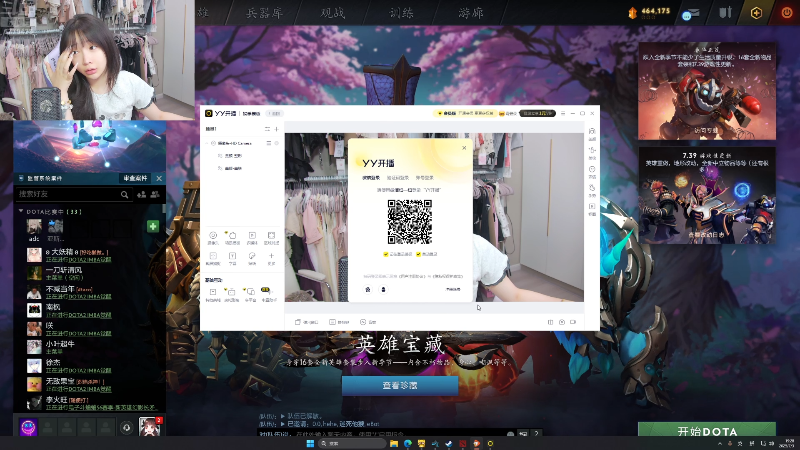Click the 审查案件 button in friends panel
Screen dimensions: 800x450
coord(135,178)
